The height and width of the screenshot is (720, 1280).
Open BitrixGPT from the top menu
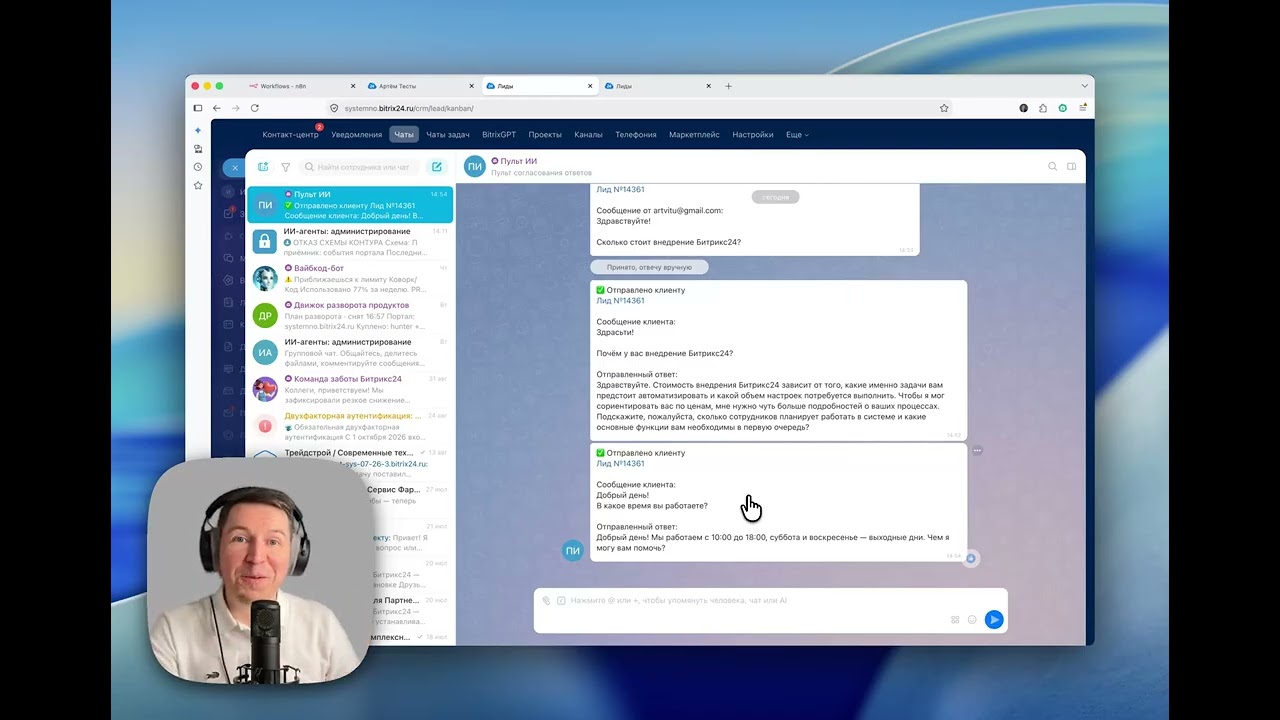click(x=499, y=134)
